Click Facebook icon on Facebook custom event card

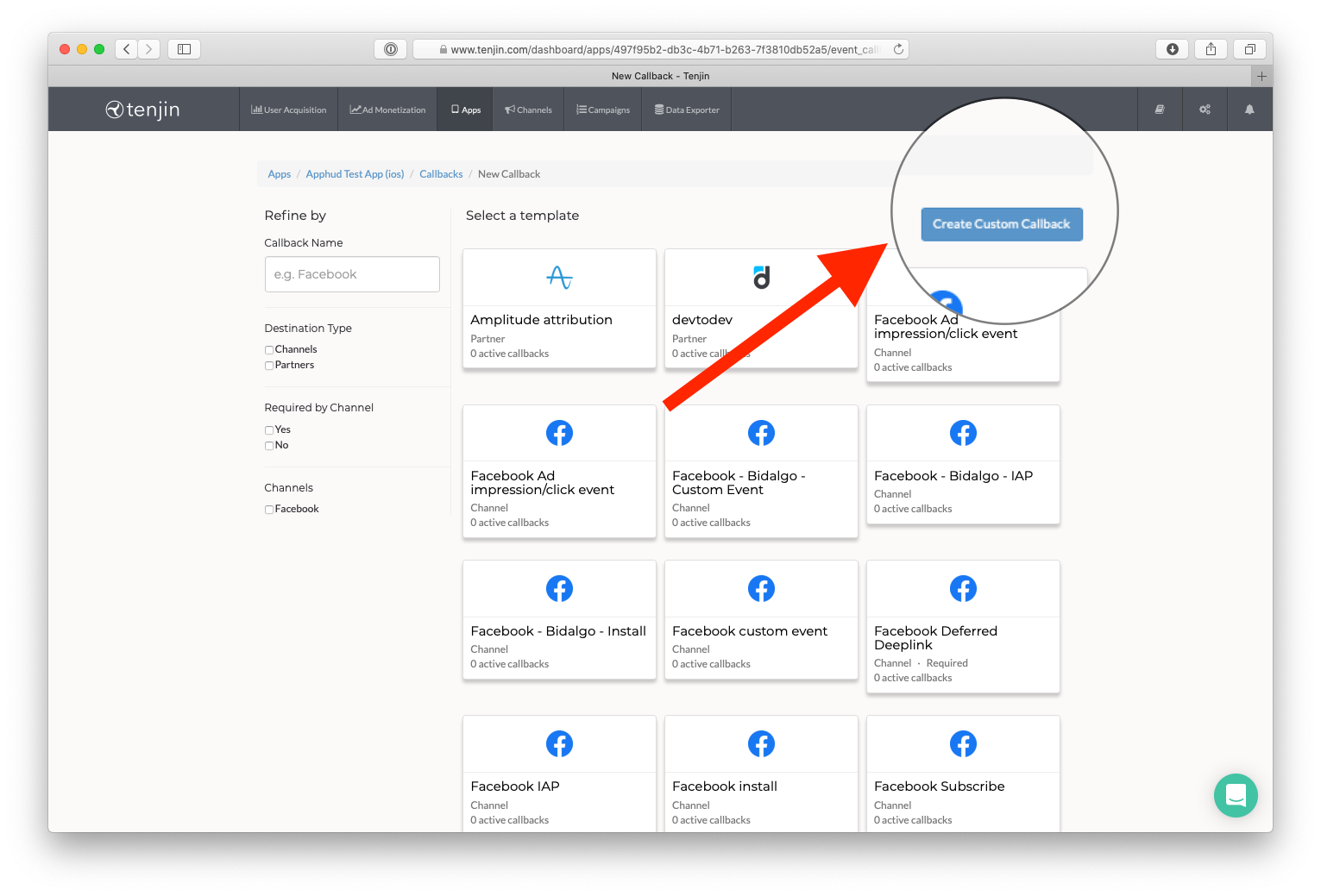pos(761,589)
